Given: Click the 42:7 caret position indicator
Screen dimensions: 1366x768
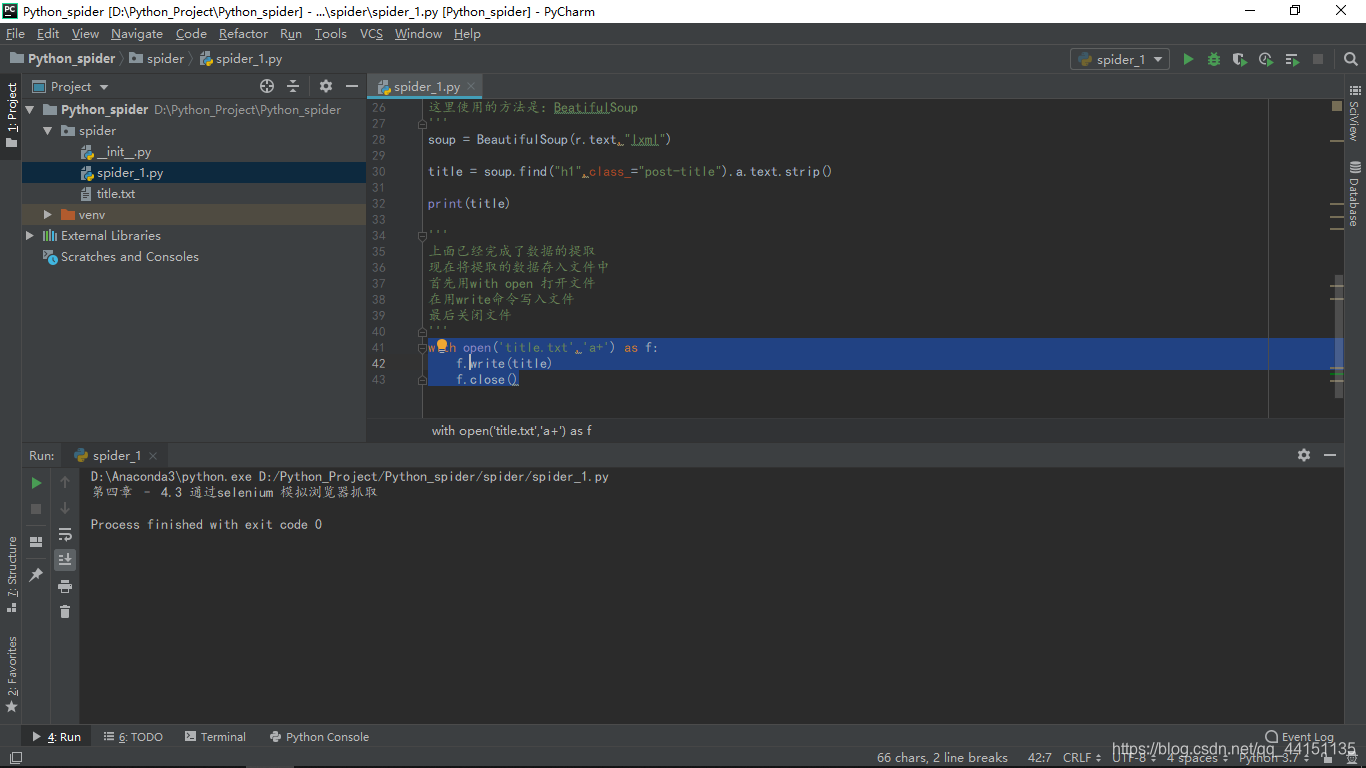Looking at the screenshot, I should coord(1039,758).
